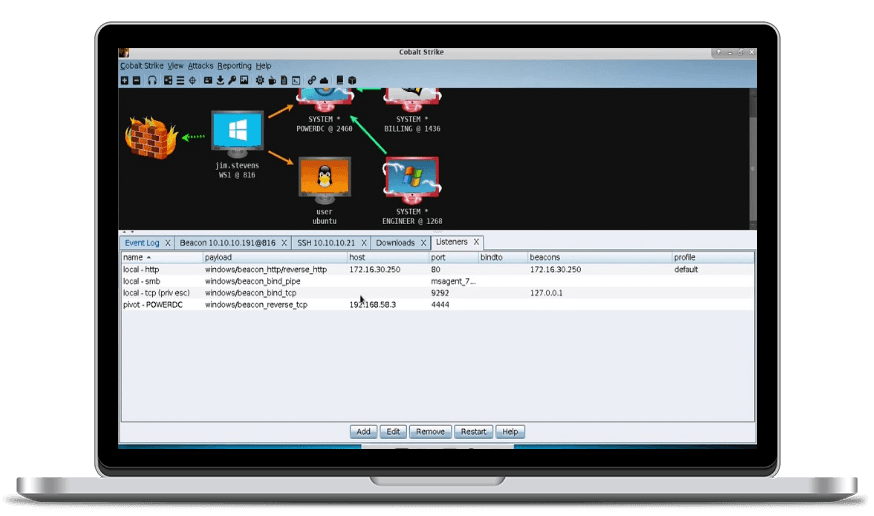Switch to session table list icon
874x516 pixels.
(180, 80)
